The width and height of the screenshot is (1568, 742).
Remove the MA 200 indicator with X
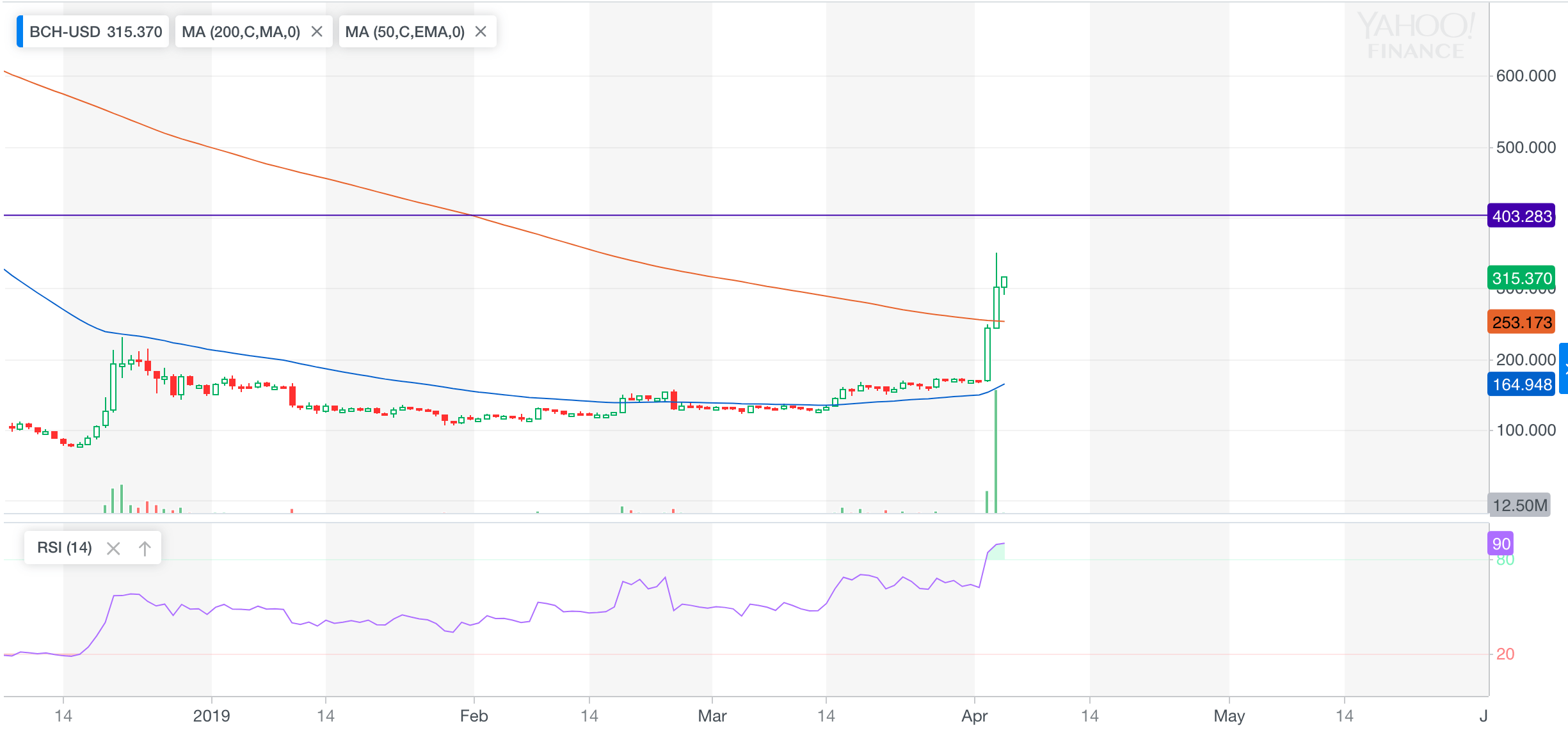[x=316, y=32]
